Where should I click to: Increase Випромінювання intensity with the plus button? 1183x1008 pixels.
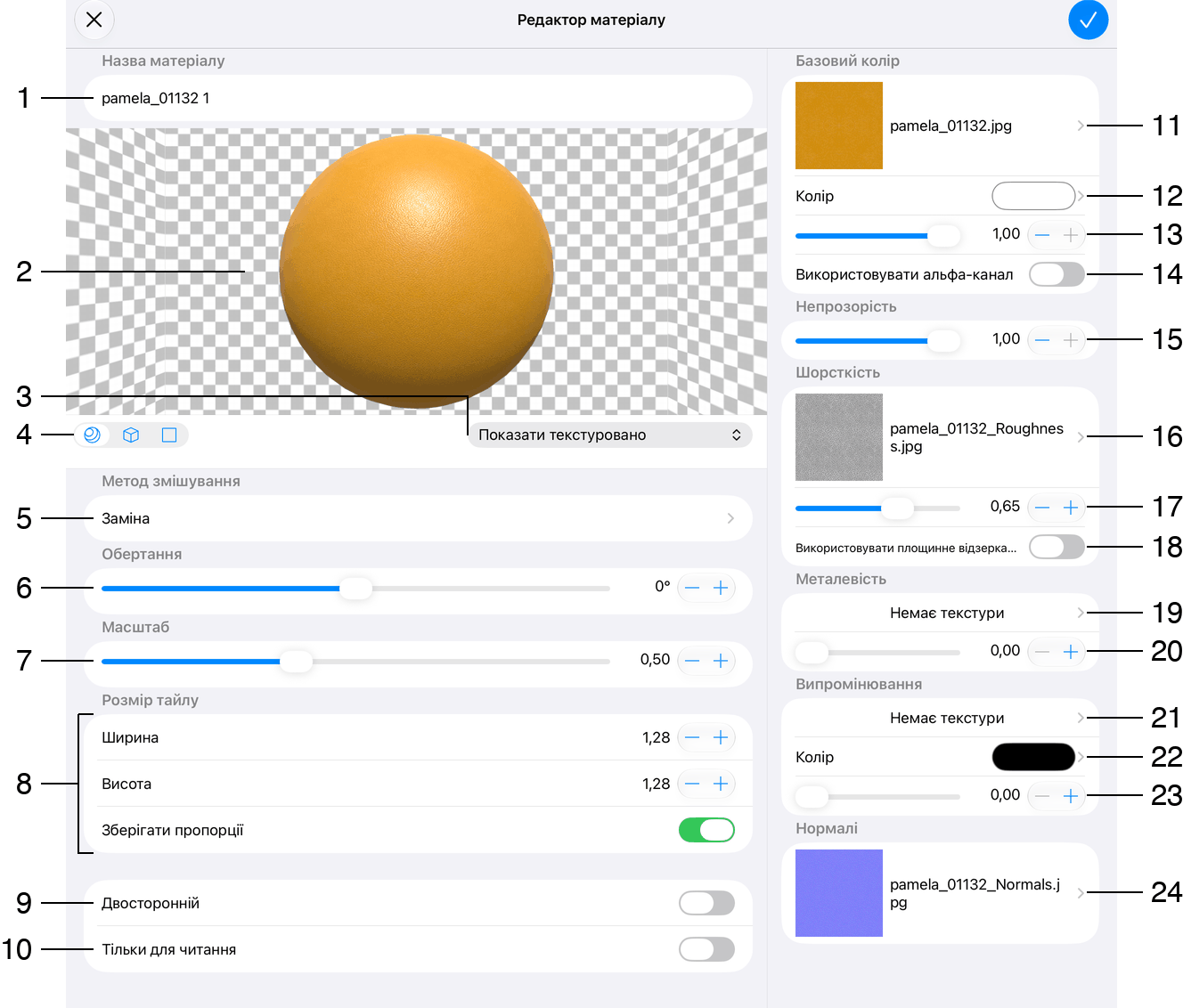[1071, 796]
